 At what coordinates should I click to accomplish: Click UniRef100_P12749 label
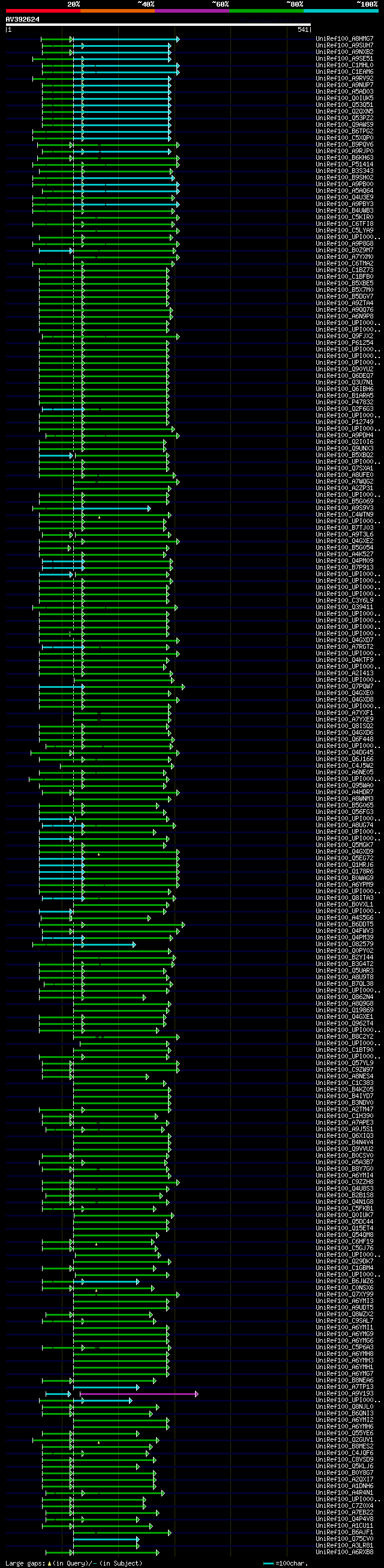344,422
